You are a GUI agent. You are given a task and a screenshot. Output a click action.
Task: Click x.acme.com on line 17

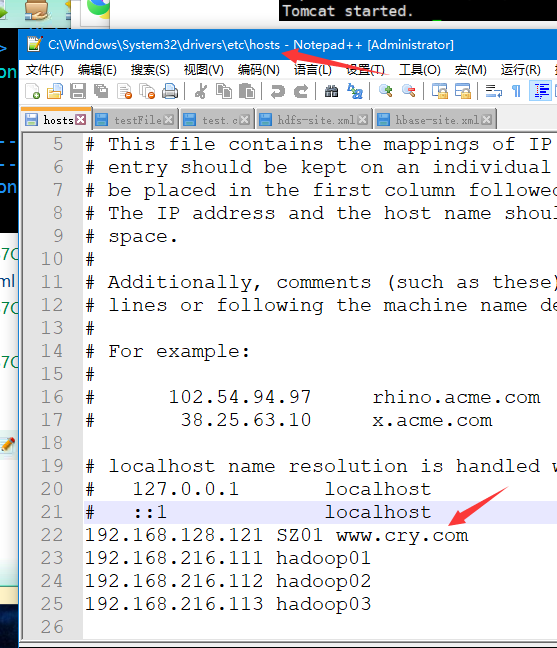pos(432,420)
